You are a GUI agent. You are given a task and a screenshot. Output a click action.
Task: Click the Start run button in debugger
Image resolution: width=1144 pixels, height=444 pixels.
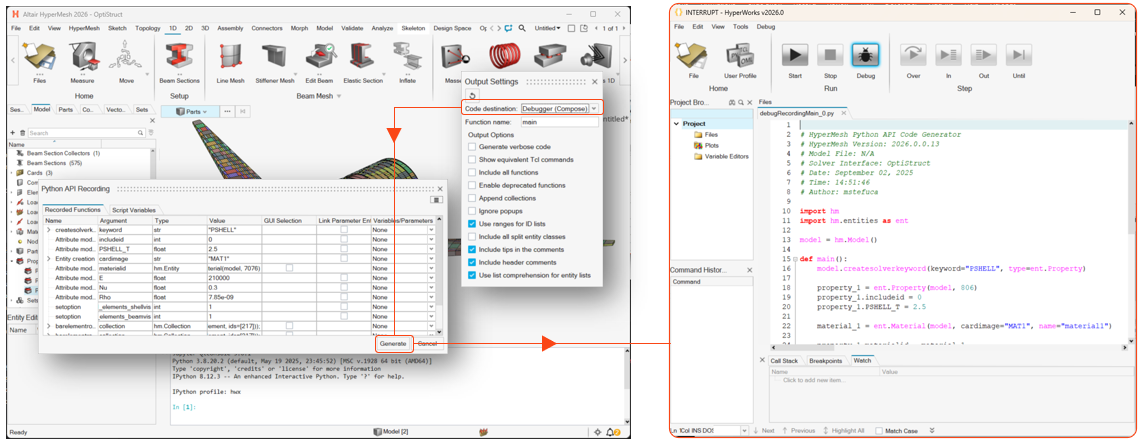coord(795,58)
